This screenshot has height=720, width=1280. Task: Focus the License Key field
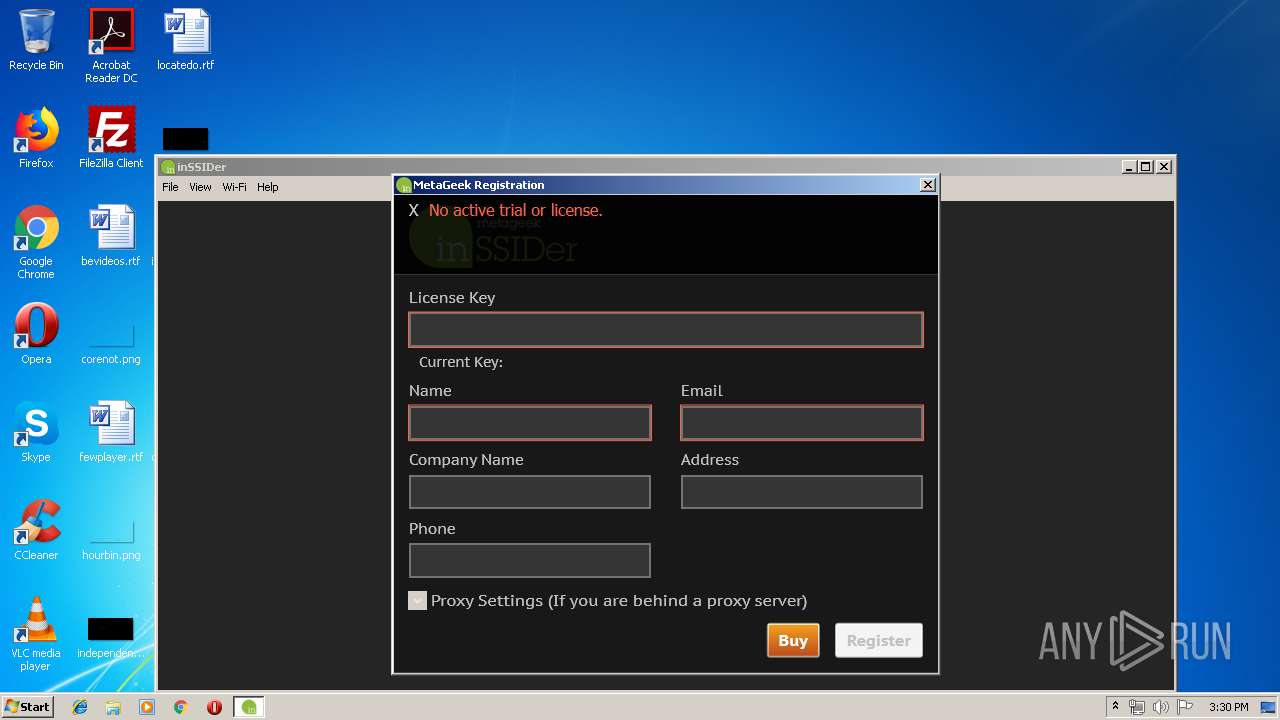(666, 330)
